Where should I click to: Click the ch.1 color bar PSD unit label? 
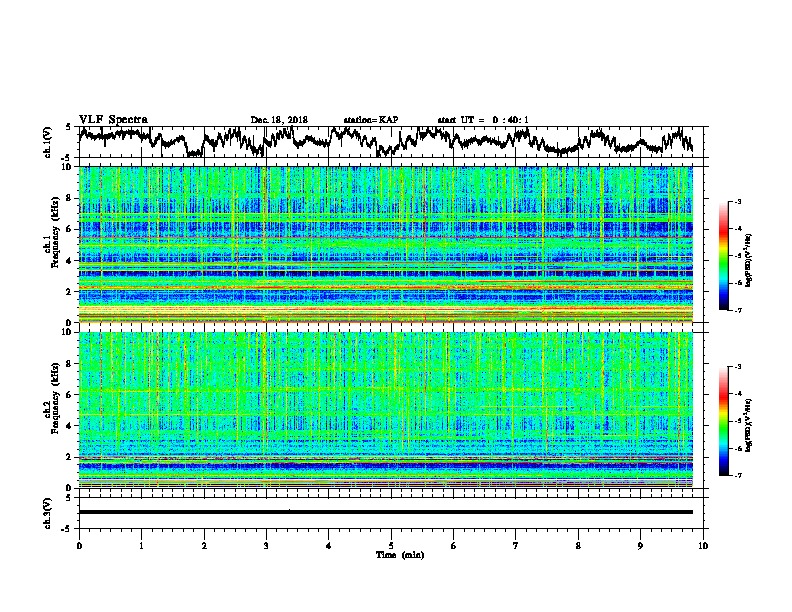(x=748, y=260)
